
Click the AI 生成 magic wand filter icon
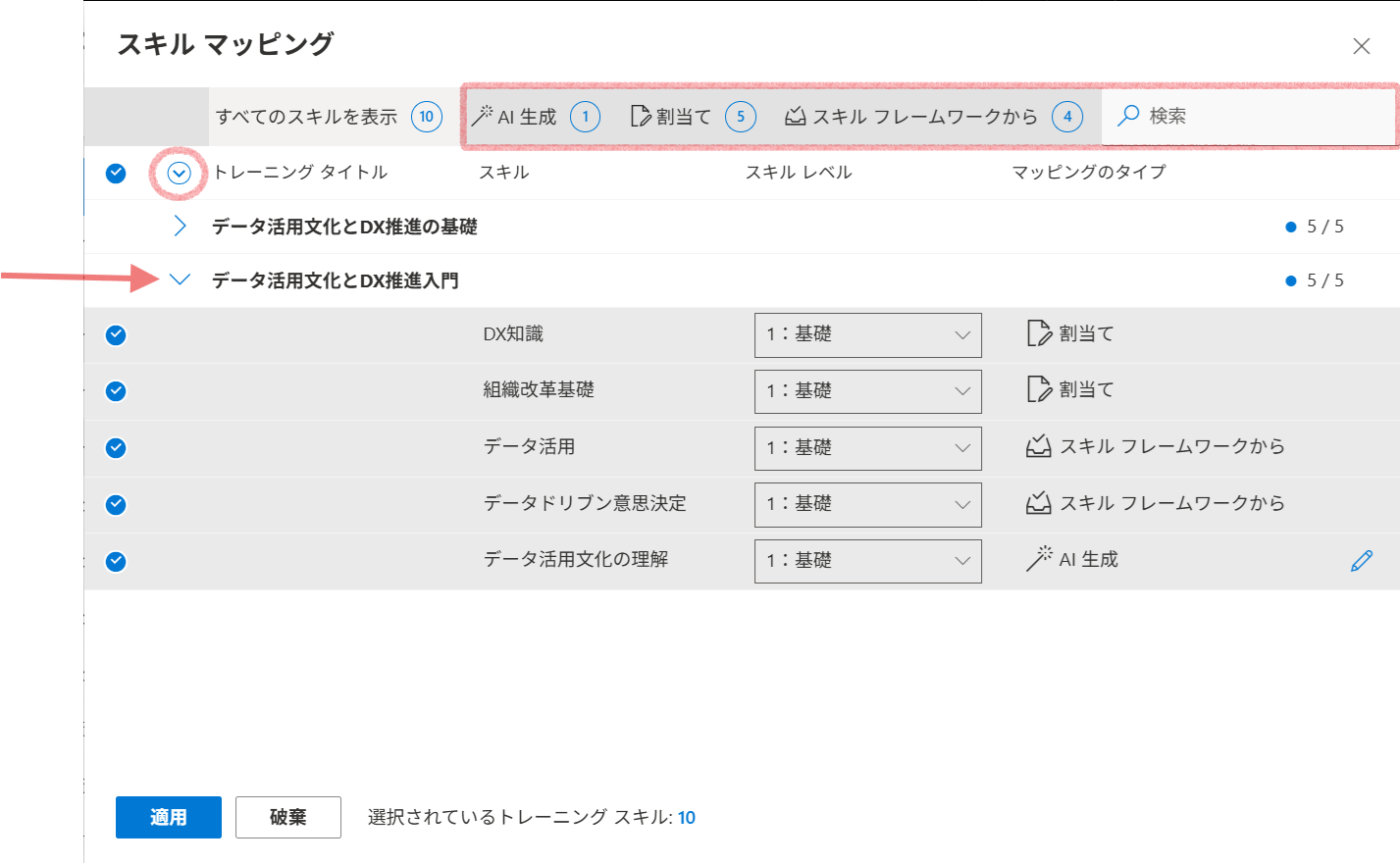tap(482, 116)
